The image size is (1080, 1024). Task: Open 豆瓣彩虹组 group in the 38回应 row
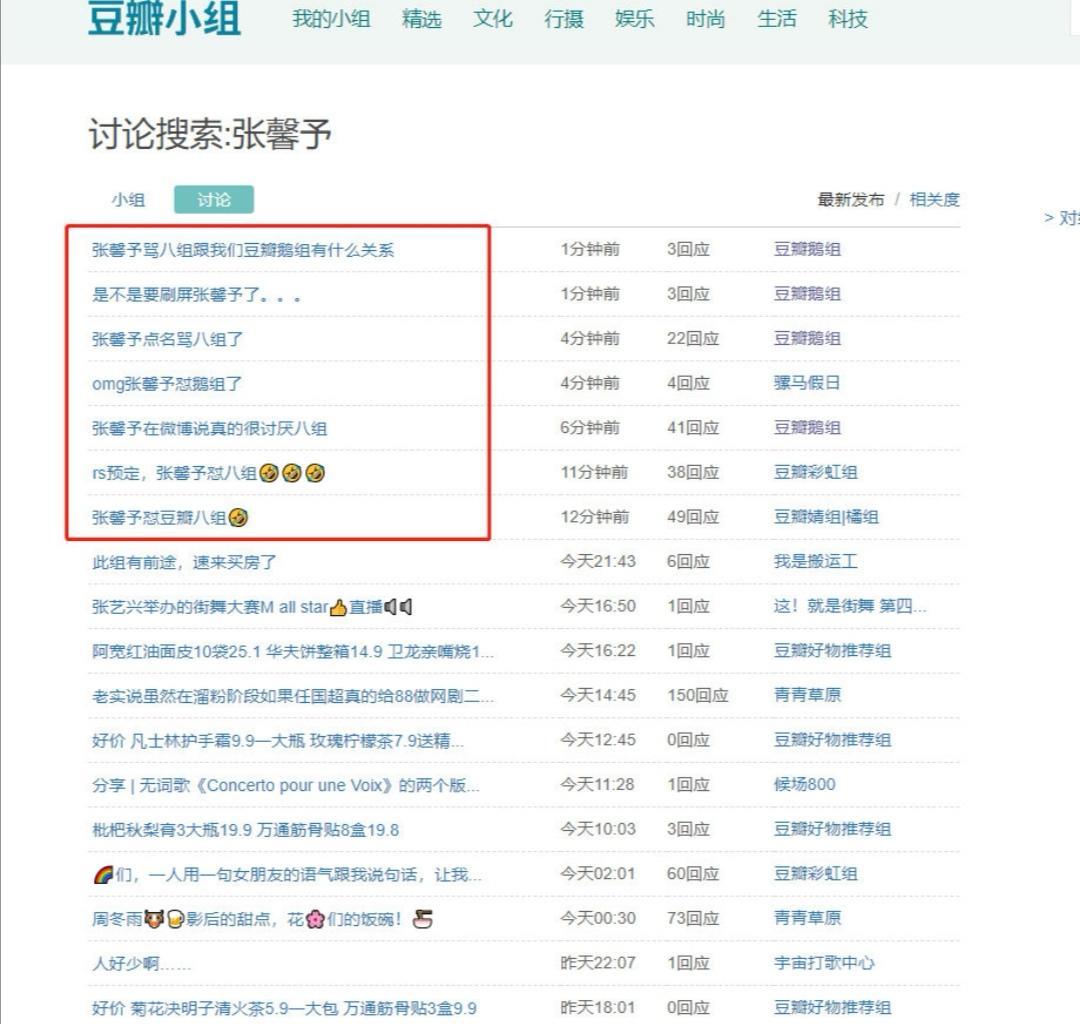pyautogui.click(x=815, y=472)
